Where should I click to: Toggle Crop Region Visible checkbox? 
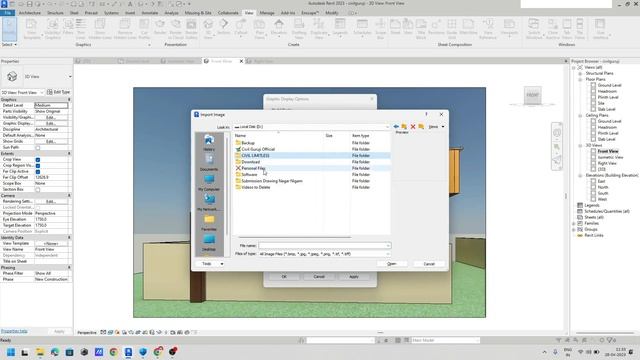[38, 166]
